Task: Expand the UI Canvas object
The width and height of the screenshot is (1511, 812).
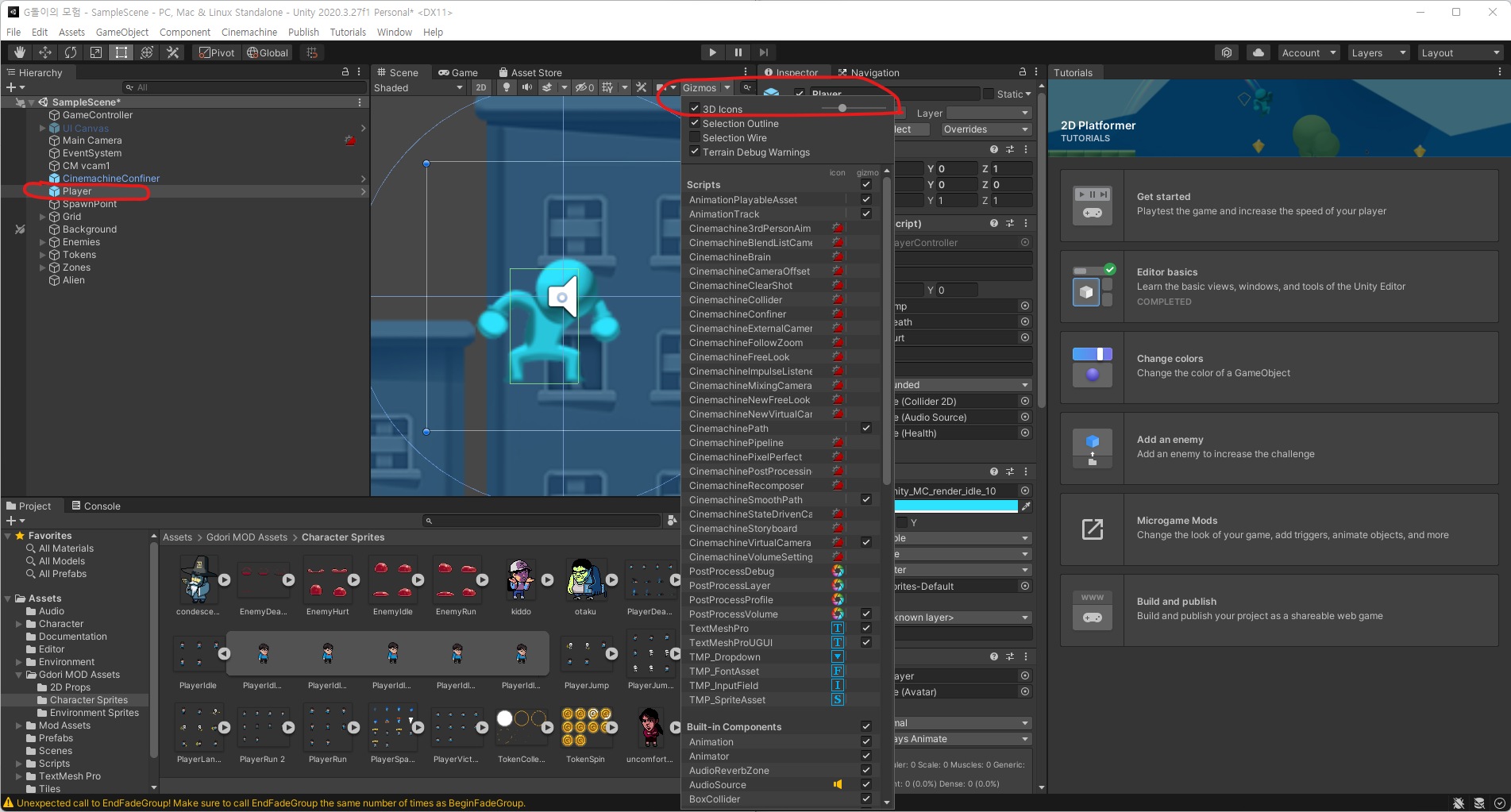Action: tap(43, 128)
